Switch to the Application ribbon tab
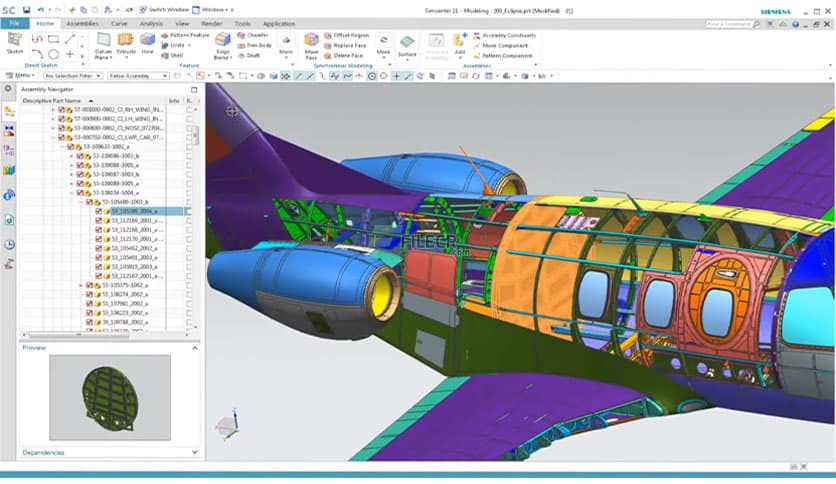The height and width of the screenshot is (484, 836). [x=278, y=23]
